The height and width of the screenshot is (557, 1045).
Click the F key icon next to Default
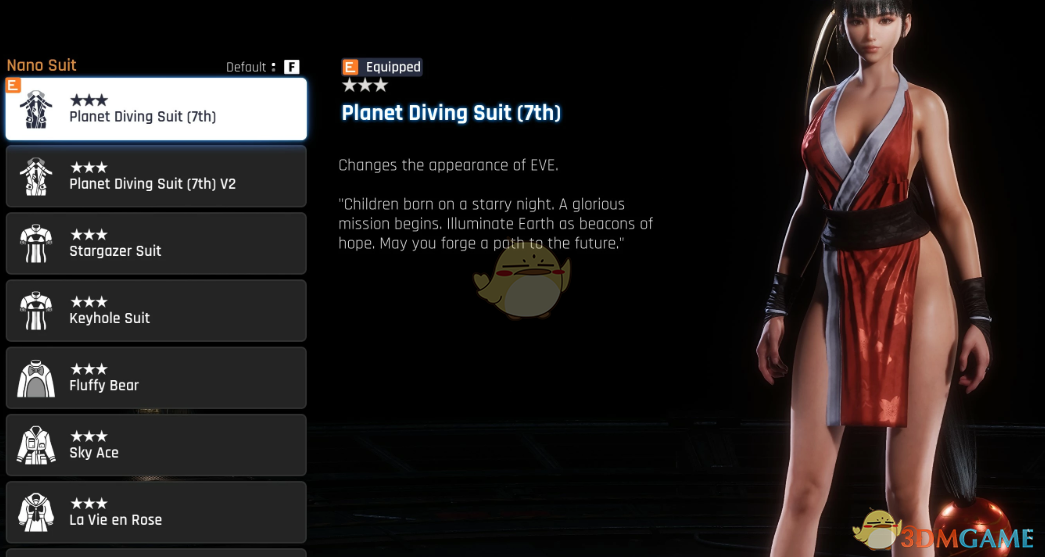[291, 67]
